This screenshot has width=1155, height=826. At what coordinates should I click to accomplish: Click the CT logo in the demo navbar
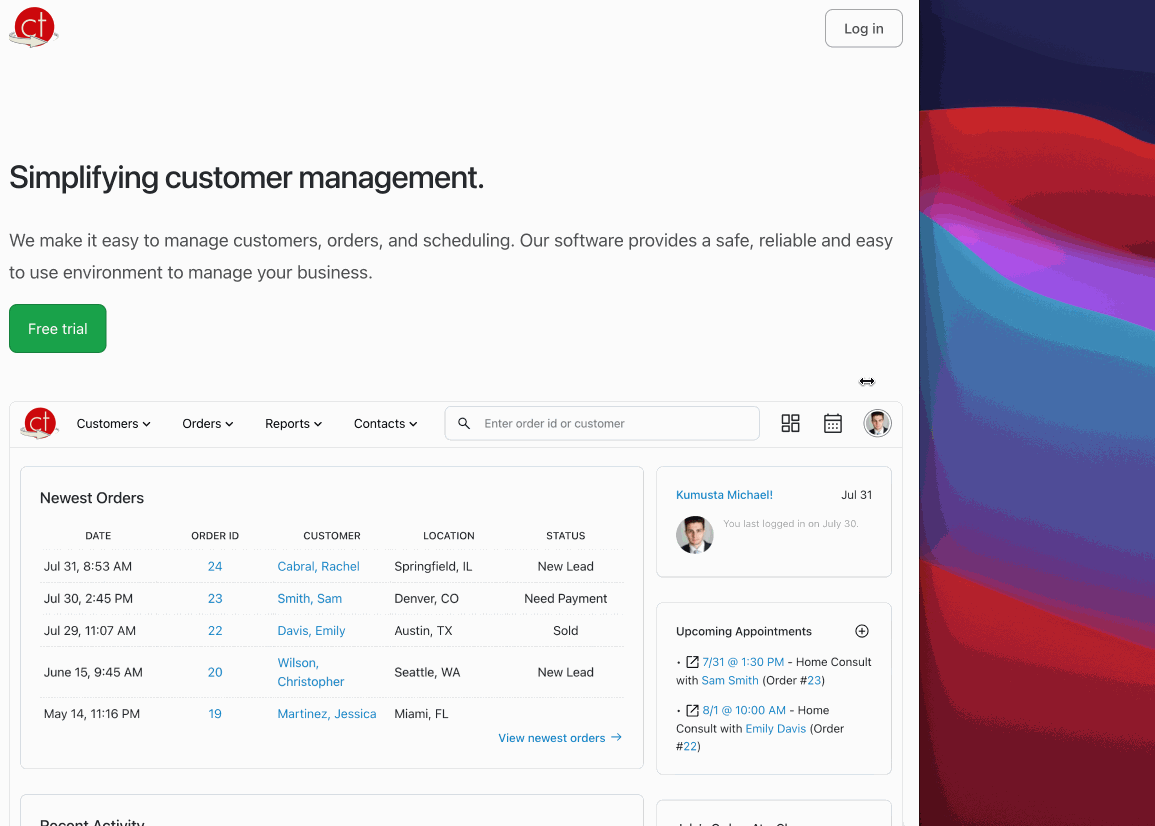click(x=39, y=423)
